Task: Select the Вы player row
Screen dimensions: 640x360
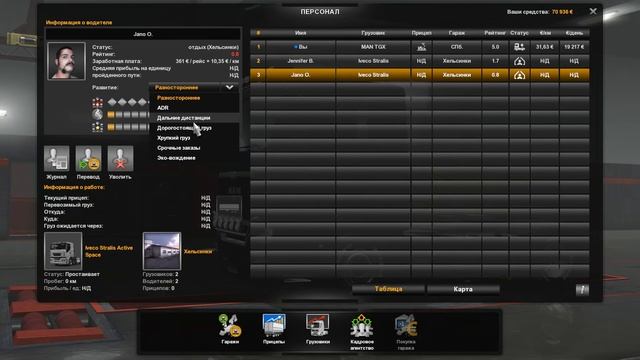Action: tap(420, 47)
